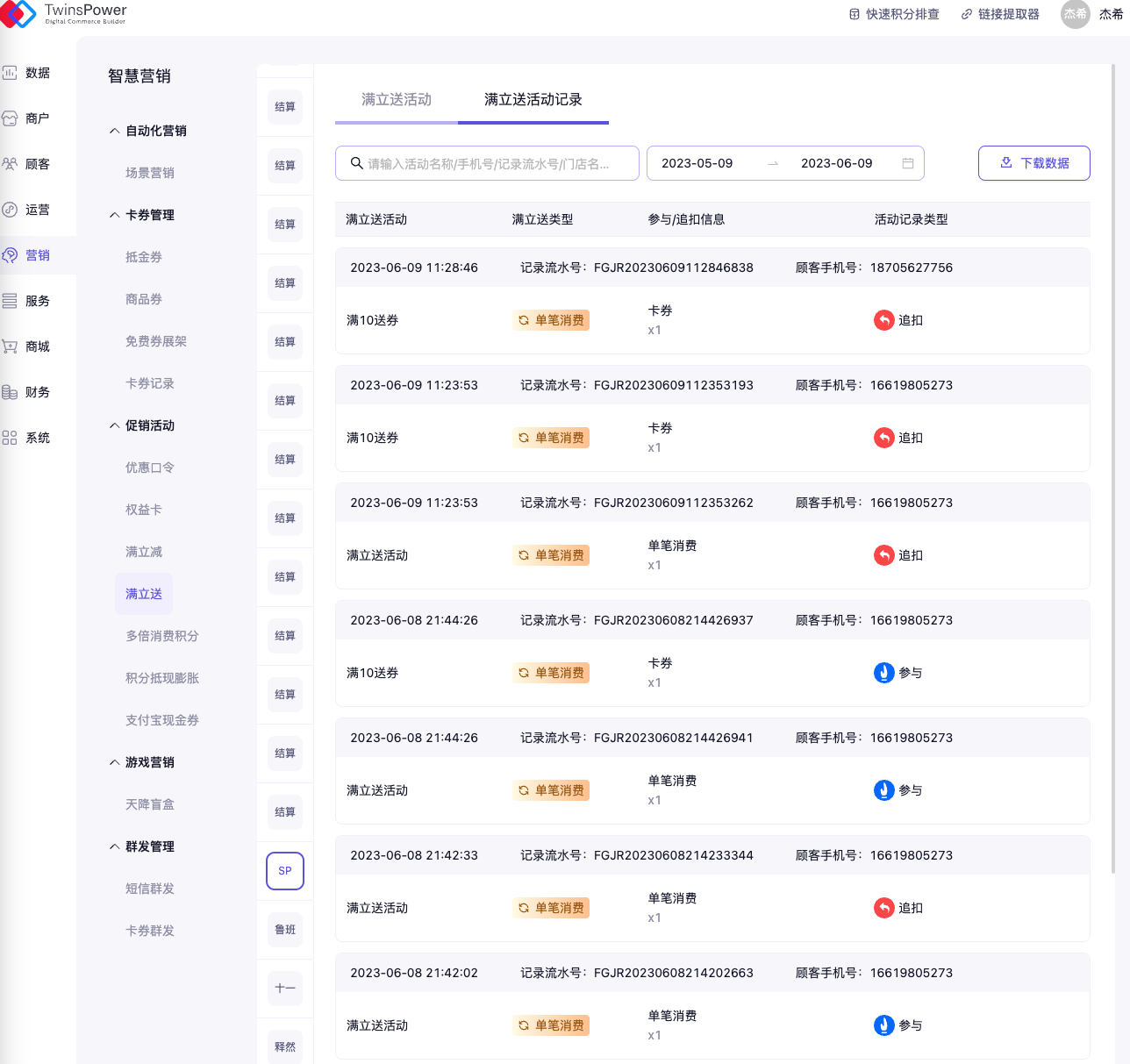
Task: Open the 链接提取器 link tool
Action: [x=1000, y=14]
